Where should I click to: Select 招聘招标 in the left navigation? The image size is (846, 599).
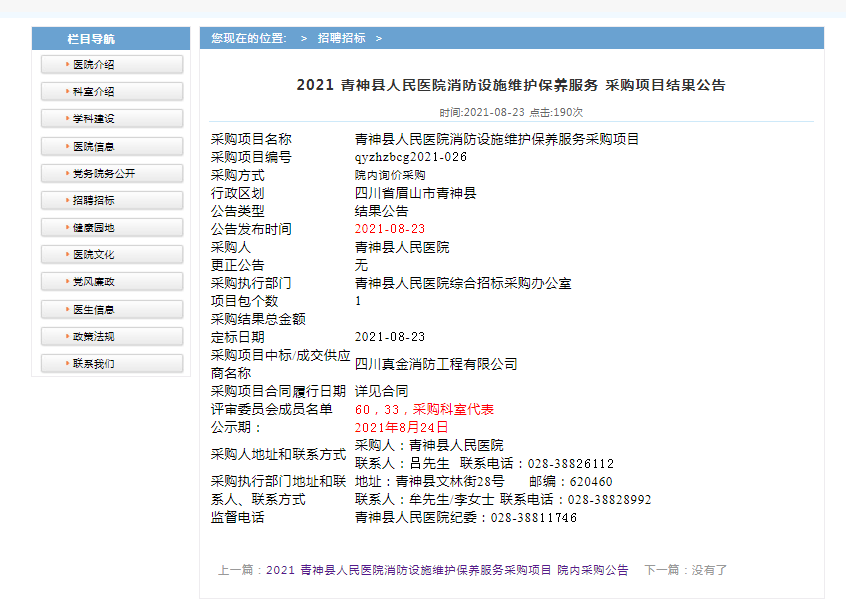click(111, 200)
